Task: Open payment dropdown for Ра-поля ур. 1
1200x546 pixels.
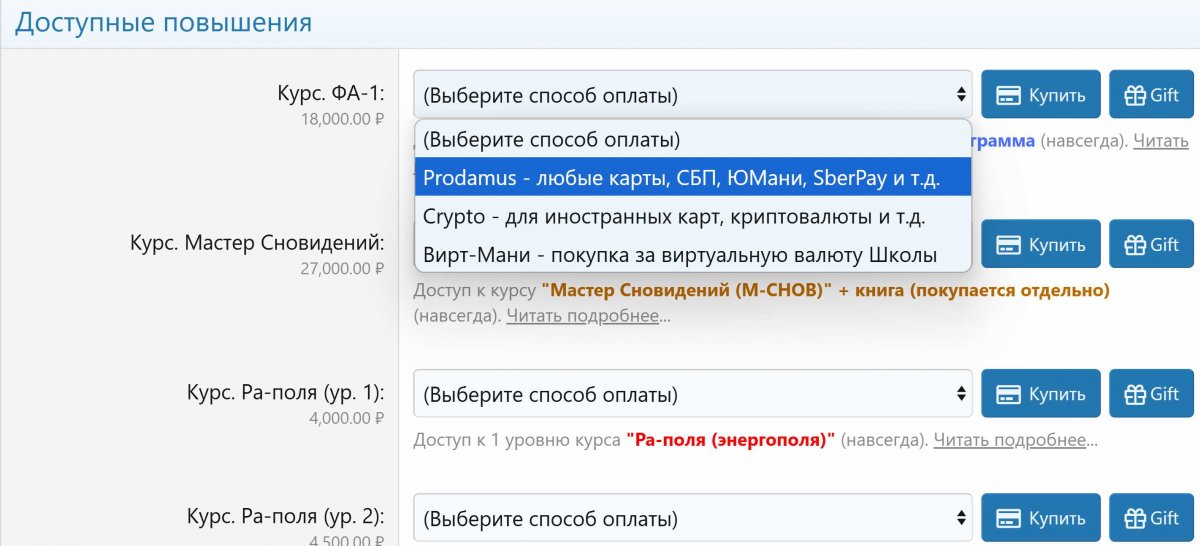Action: 692,394
